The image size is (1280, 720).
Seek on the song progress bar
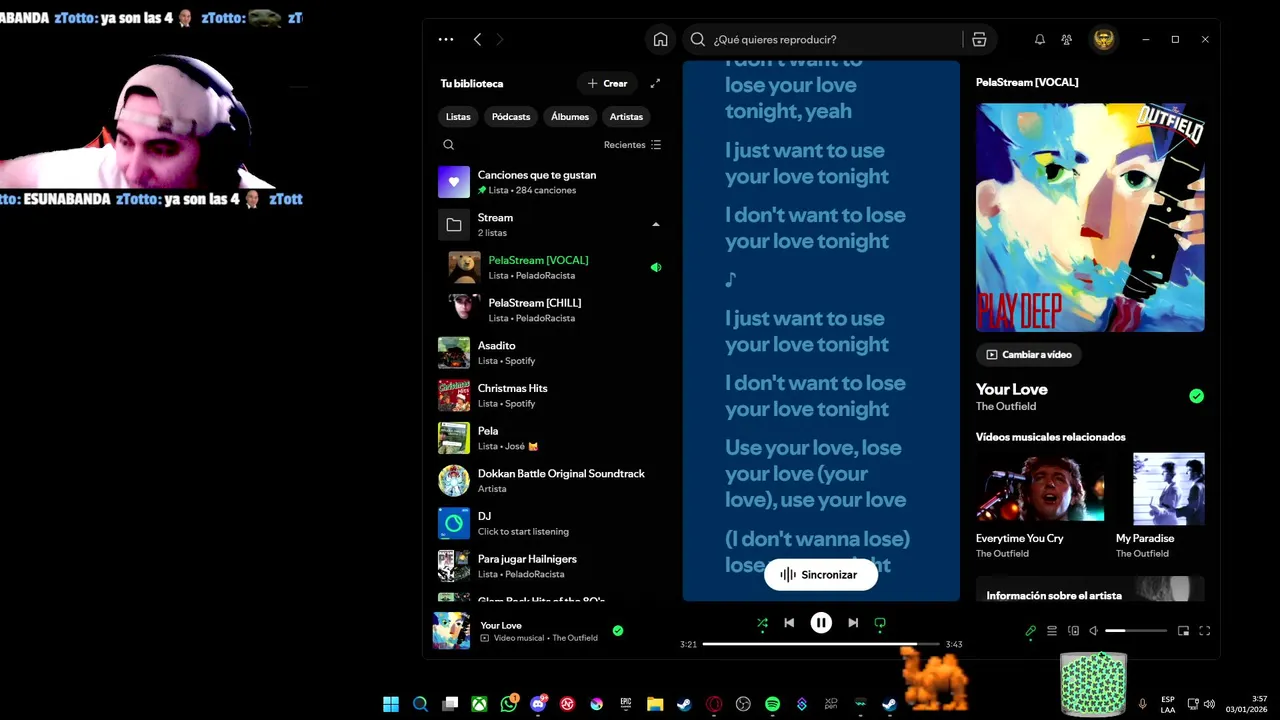pyautogui.click(x=821, y=644)
